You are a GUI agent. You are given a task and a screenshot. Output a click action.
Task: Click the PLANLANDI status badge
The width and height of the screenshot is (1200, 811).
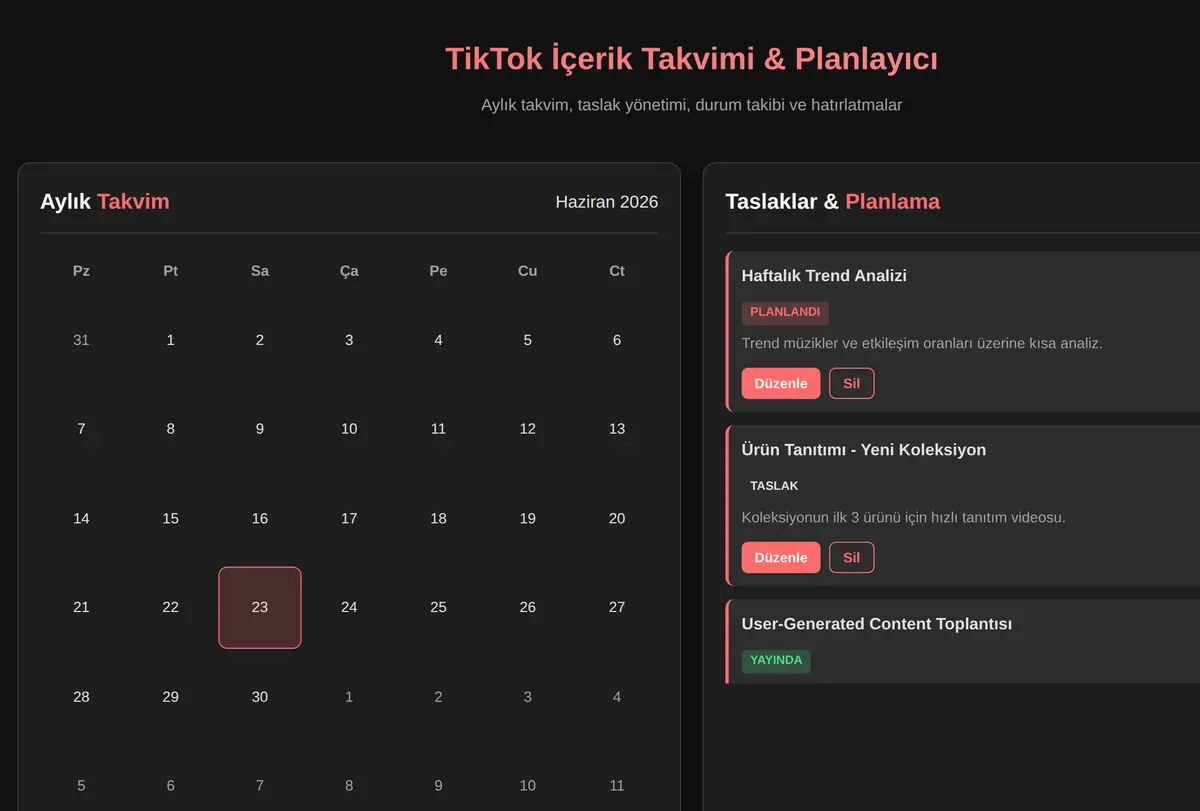pyautogui.click(x=785, y=312)
